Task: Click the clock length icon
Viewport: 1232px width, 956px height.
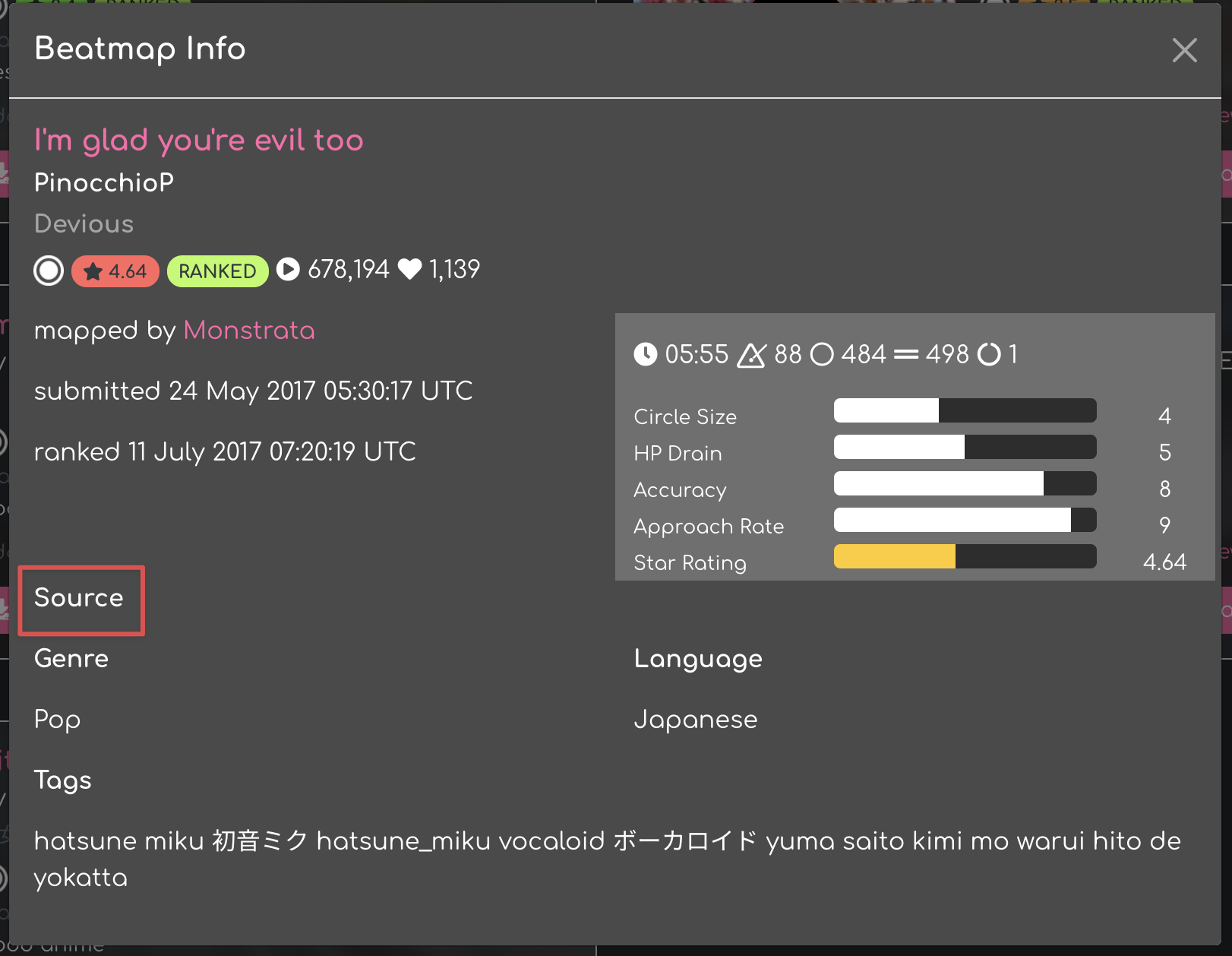Action: [646, 354]
